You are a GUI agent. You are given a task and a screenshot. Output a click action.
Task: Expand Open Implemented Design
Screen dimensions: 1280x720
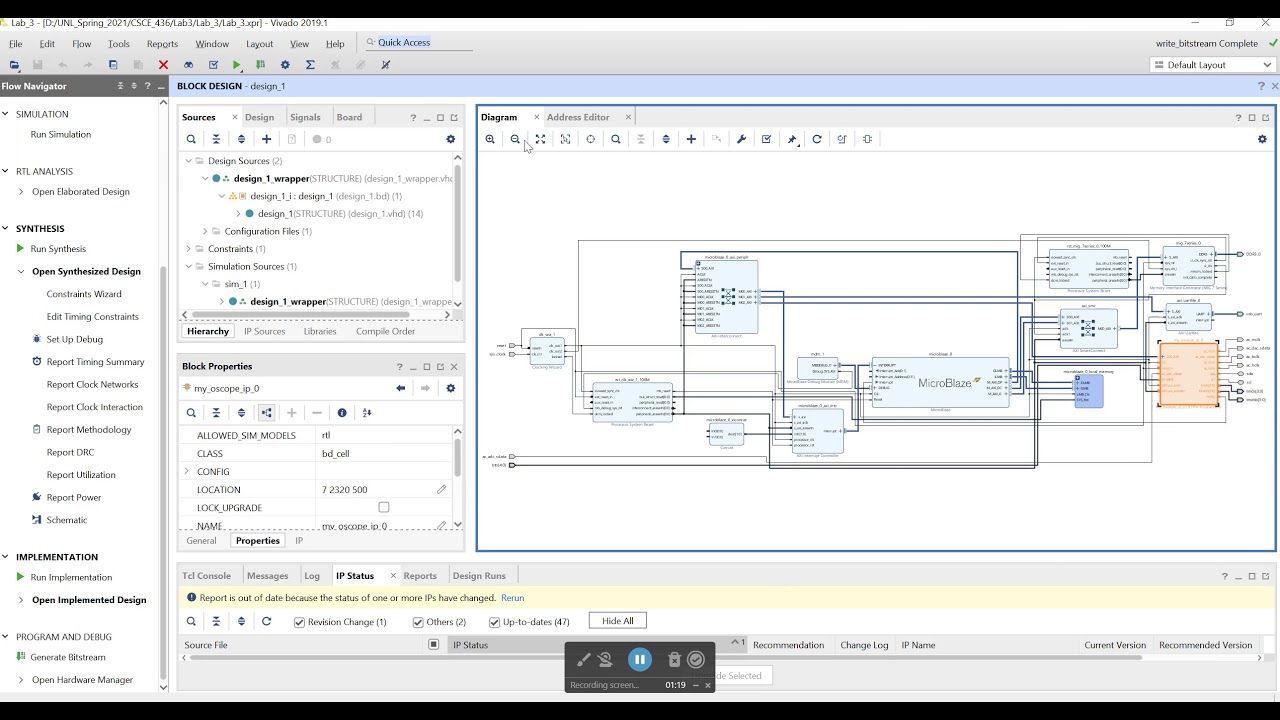click(x=21, y=600)
